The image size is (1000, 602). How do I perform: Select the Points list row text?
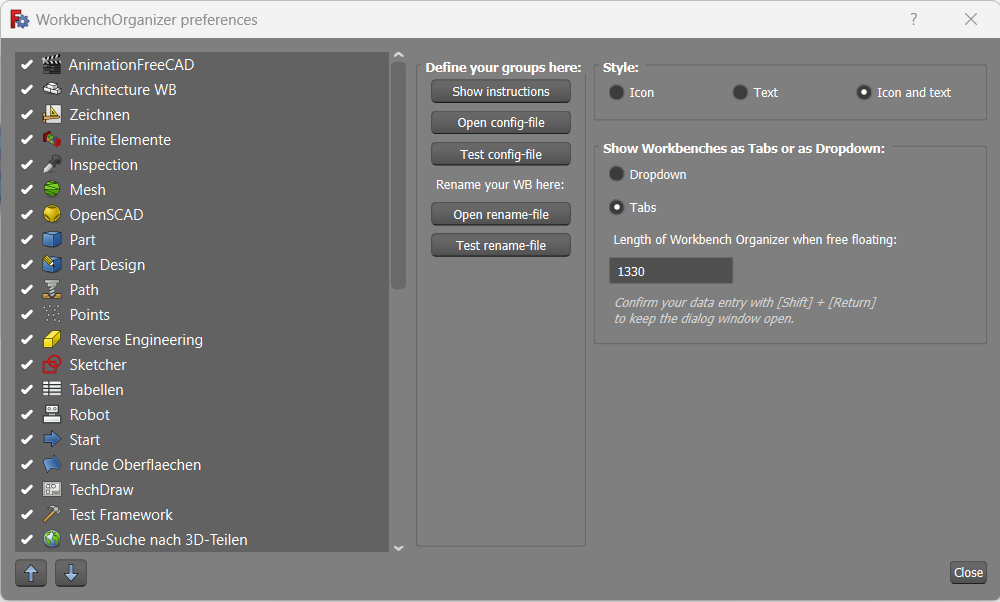[89, 314]
